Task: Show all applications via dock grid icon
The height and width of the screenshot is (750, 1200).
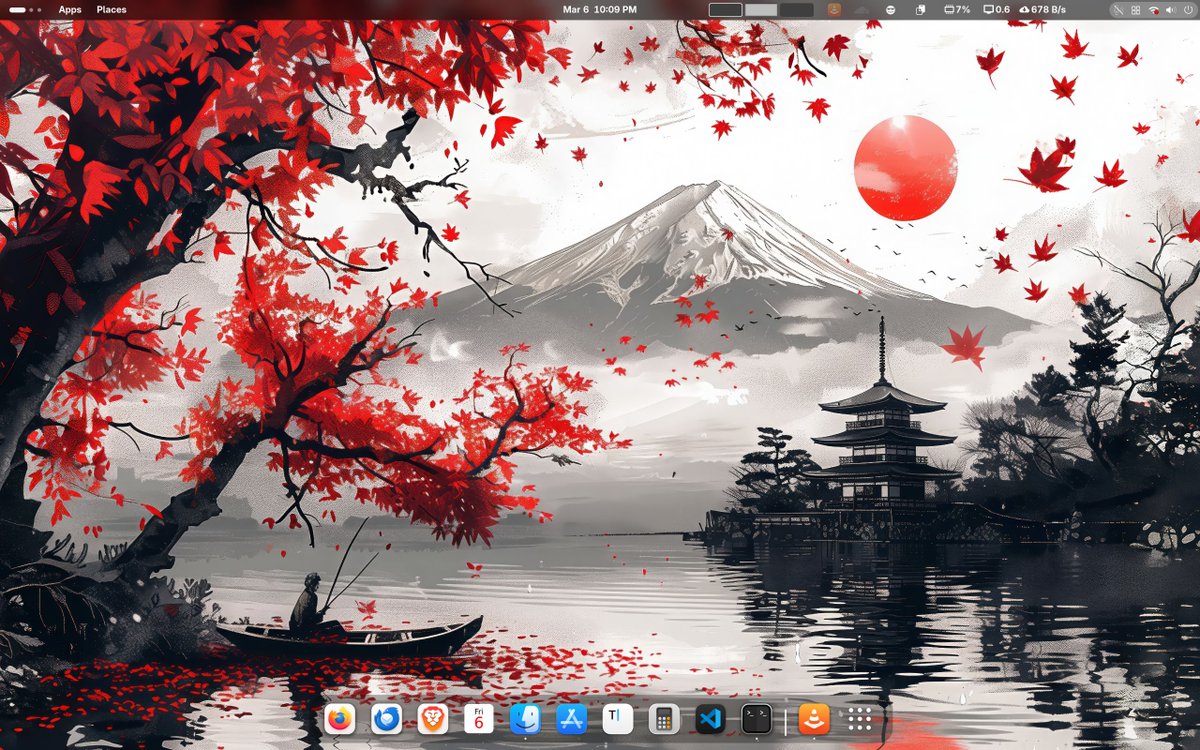Action: tap(860, 719)
